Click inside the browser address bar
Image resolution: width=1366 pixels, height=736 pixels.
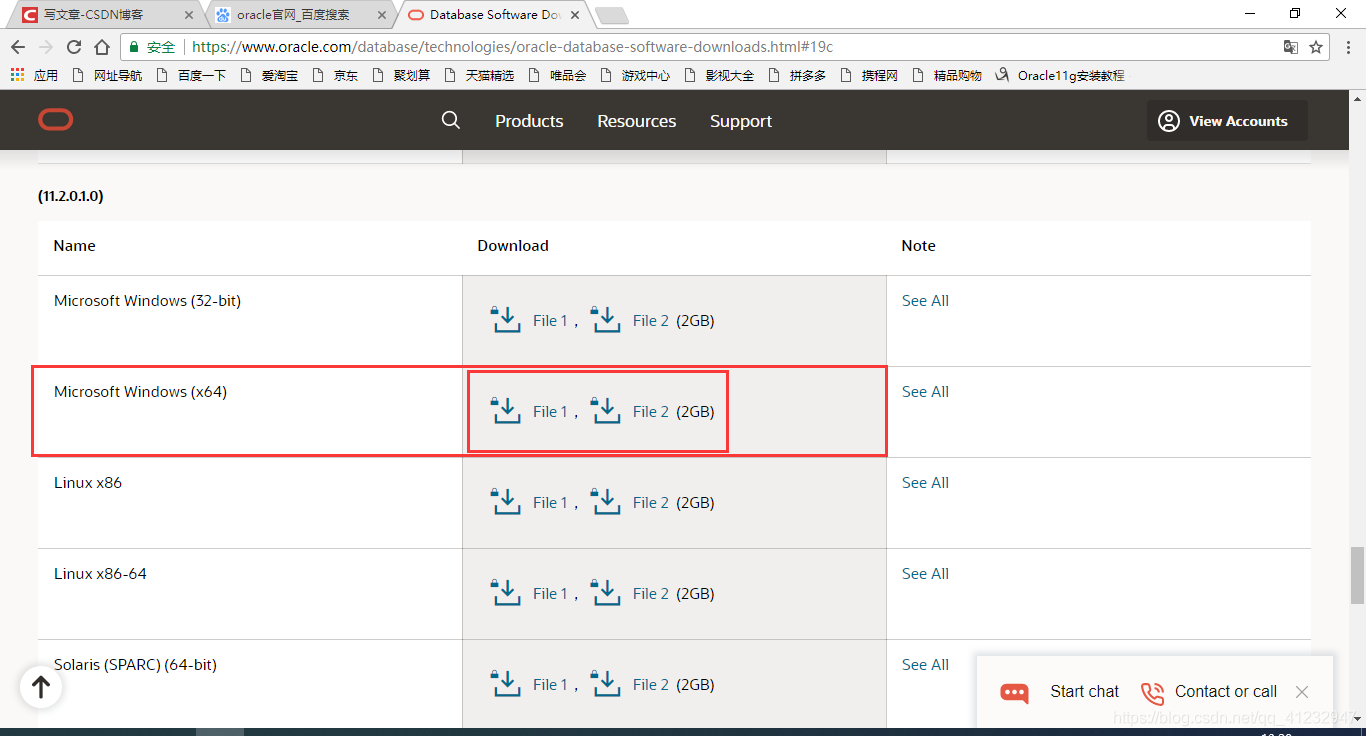tap(600, 46)
